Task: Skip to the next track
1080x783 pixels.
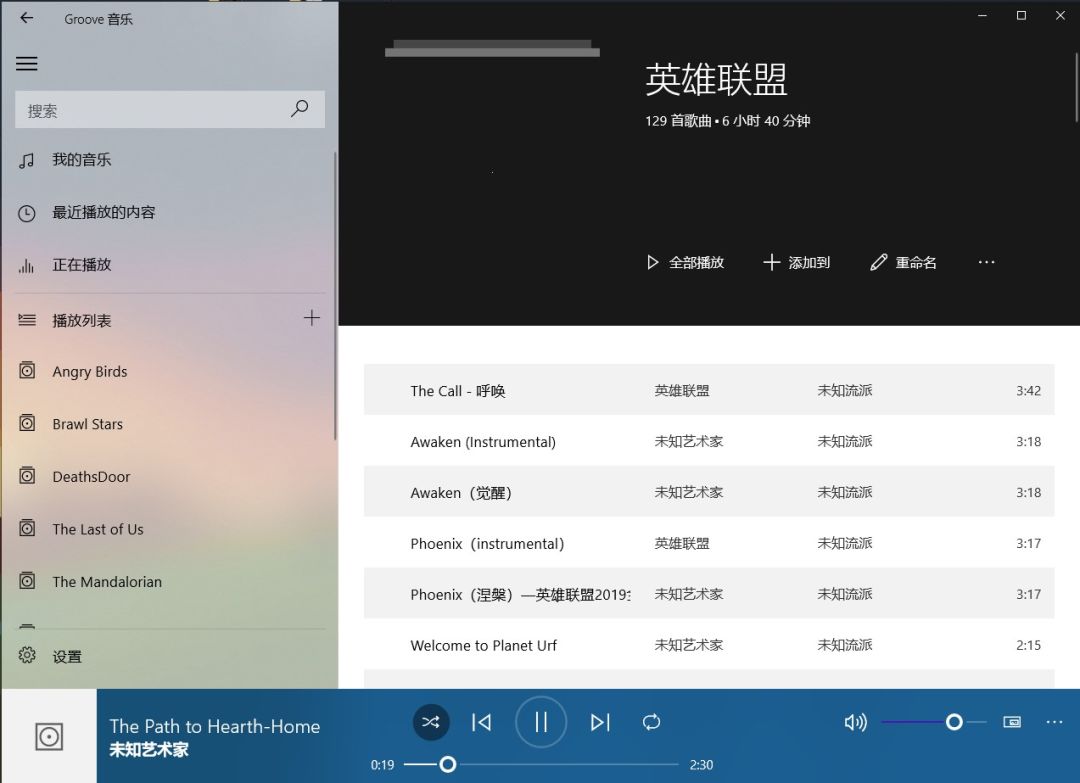Action: [600, 722]
